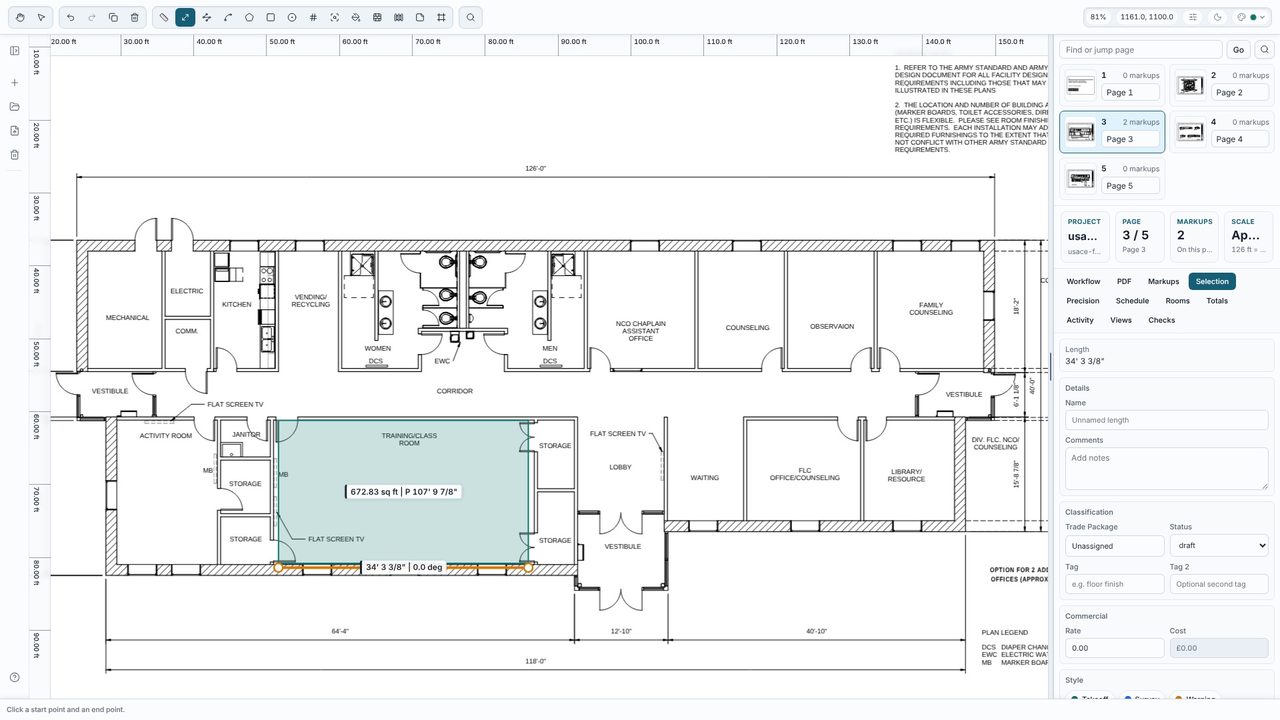Show the Activity tab
Viewport: 1280px width, 720px height.
click(1080, 320)
